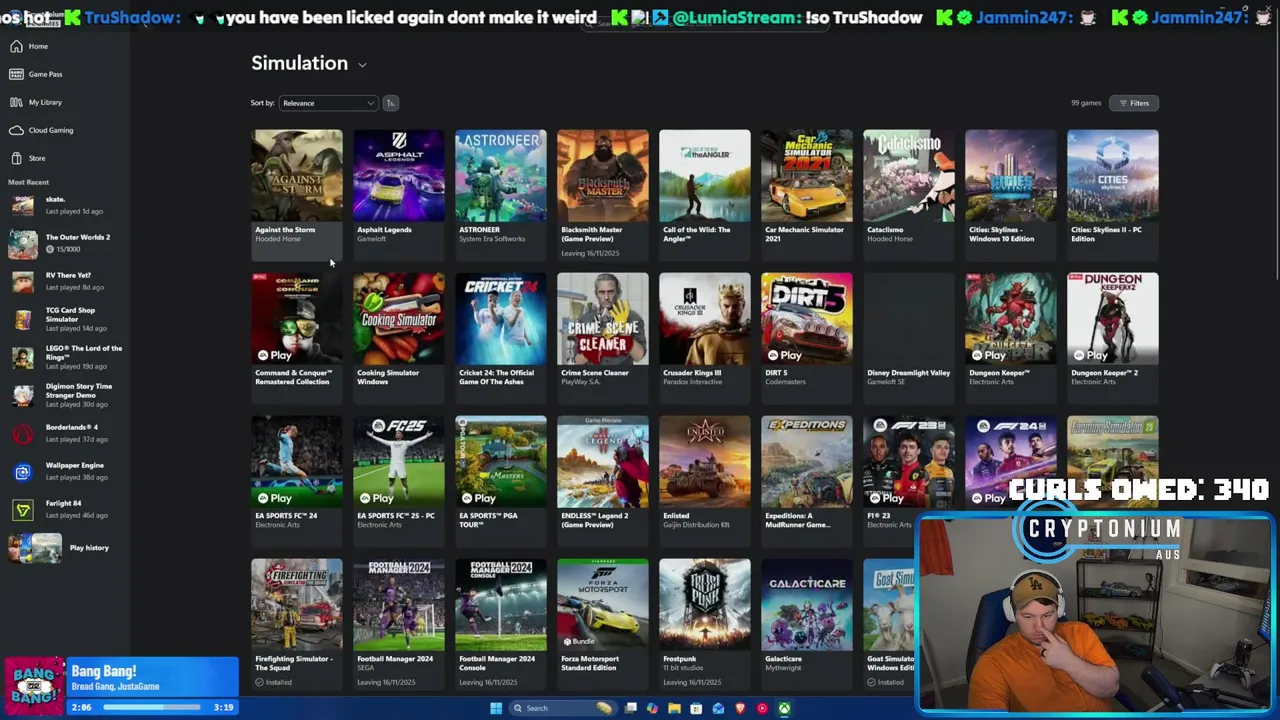Open Football Manager 2024 SEGA tile
Viewport: 1280px width, 720px height.
pyautogui.click(x=399, y=623)
